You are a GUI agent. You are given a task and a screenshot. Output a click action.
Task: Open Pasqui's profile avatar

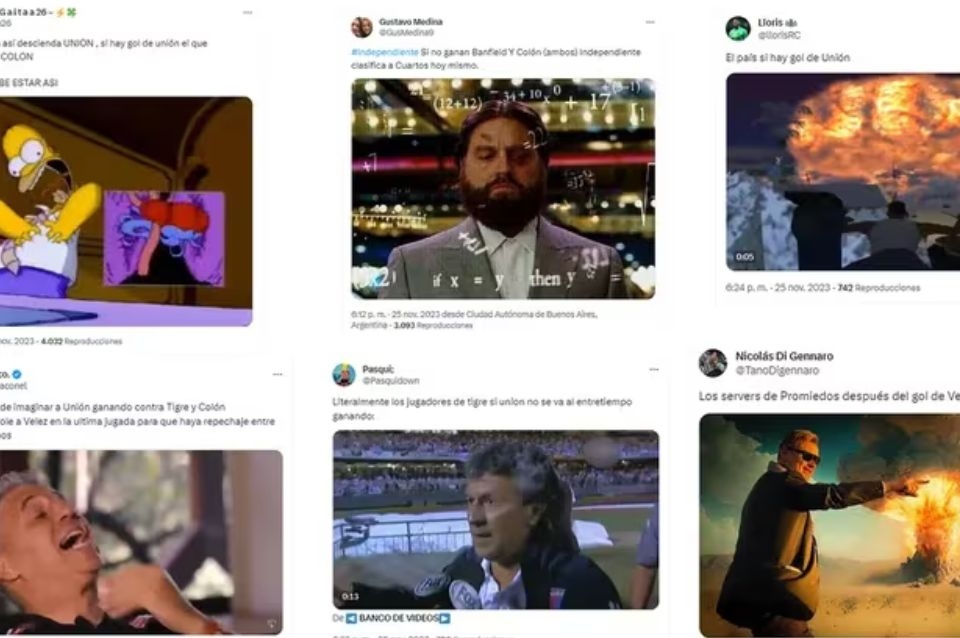point(344,375)
